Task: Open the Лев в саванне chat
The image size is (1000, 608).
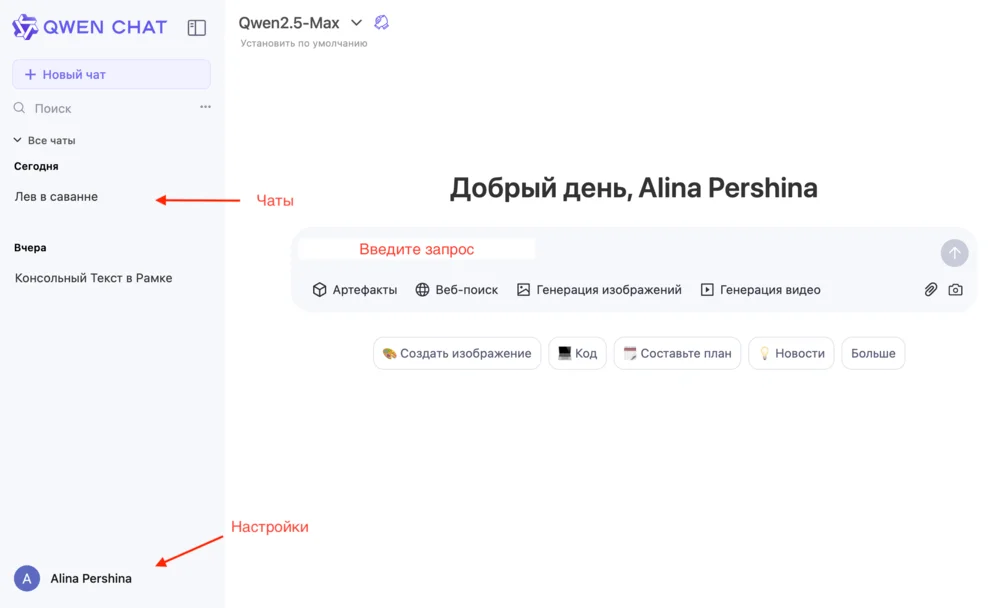Action: (x=56, y=197)
